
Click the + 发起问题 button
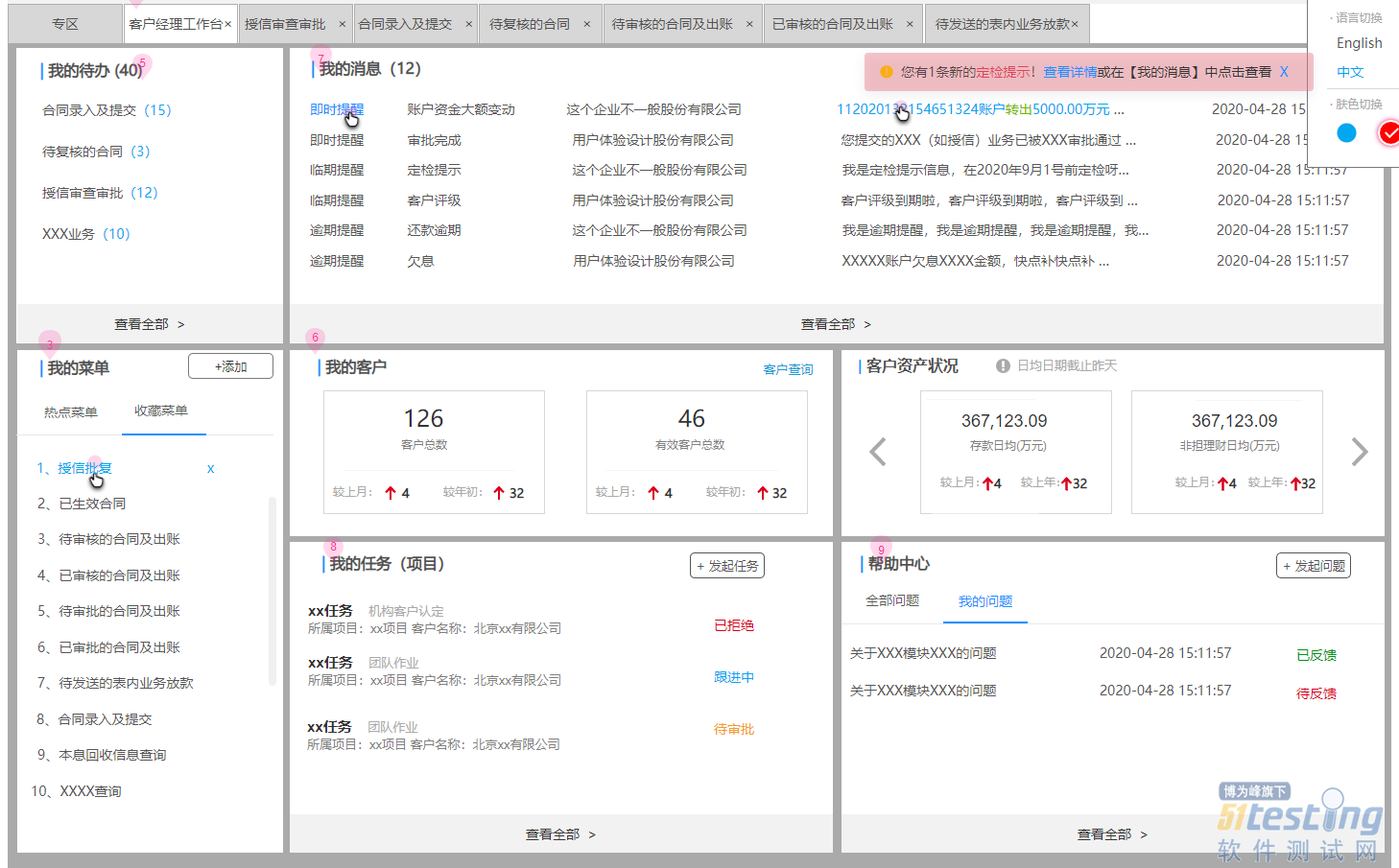click(1314, 566)
